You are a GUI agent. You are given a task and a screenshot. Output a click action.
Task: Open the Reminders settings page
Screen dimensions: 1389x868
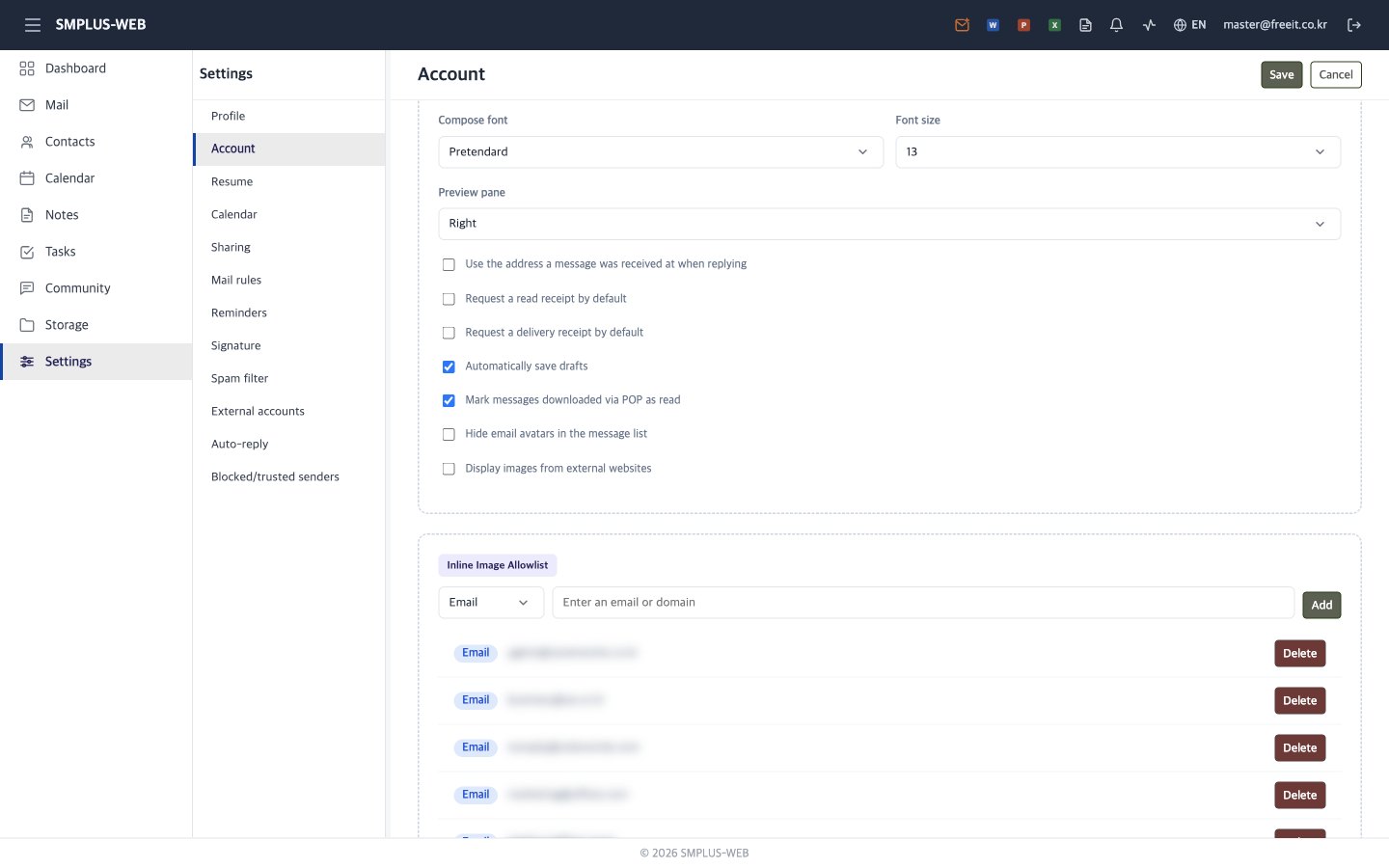click(x=289, y=312)
